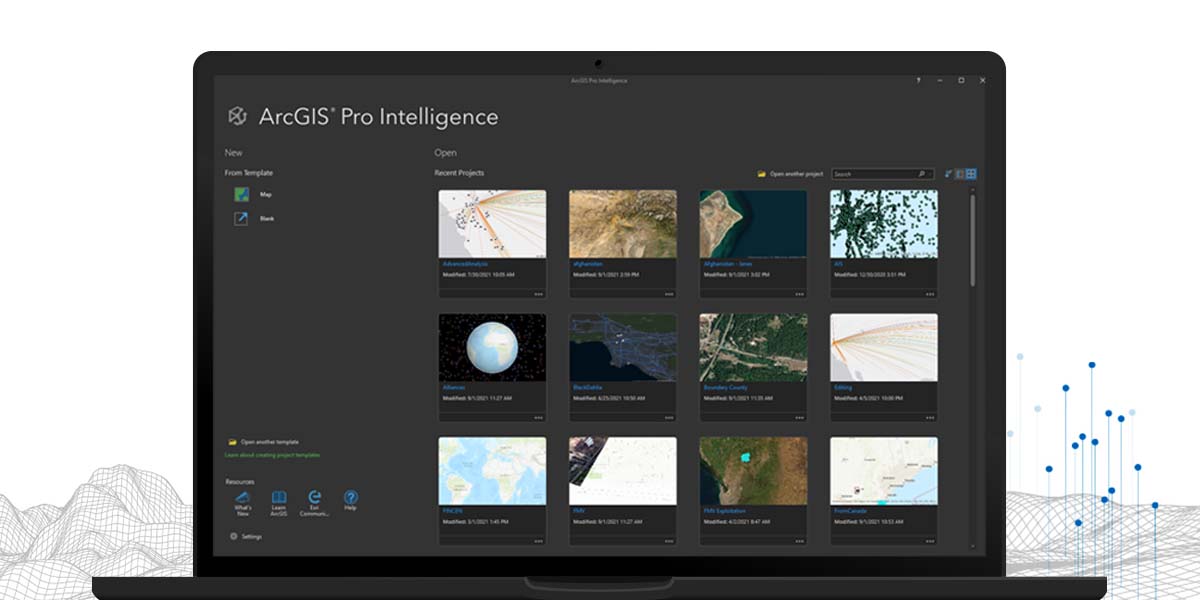Open Settings with the gear icon
The height and width of the screenshot is (600, 1200).
pos(234,537)
